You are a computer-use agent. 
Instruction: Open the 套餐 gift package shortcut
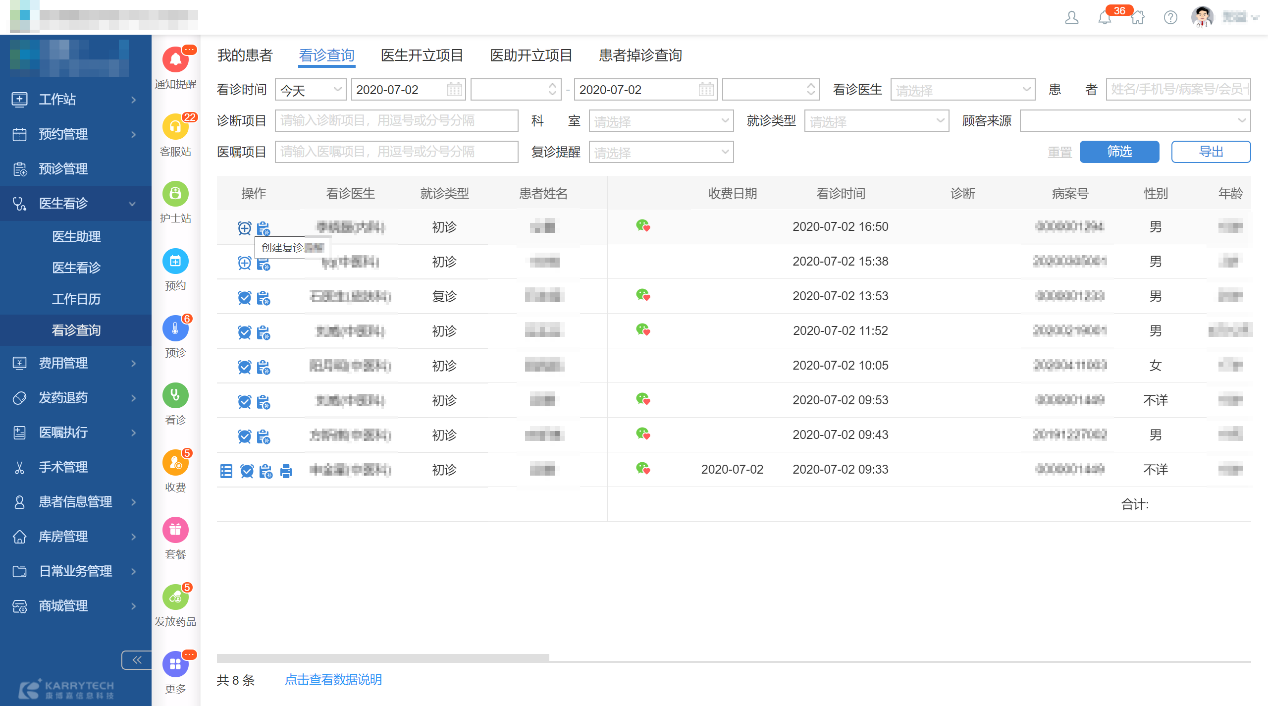175,530
